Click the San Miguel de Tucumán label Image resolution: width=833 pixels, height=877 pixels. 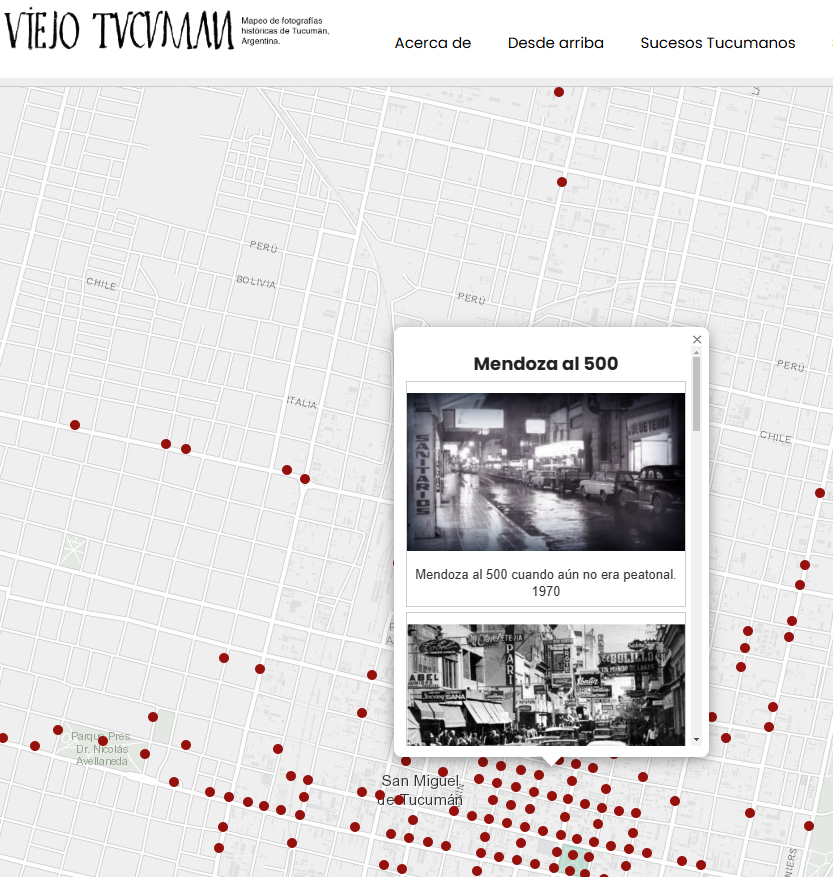(x=420, y=790)
